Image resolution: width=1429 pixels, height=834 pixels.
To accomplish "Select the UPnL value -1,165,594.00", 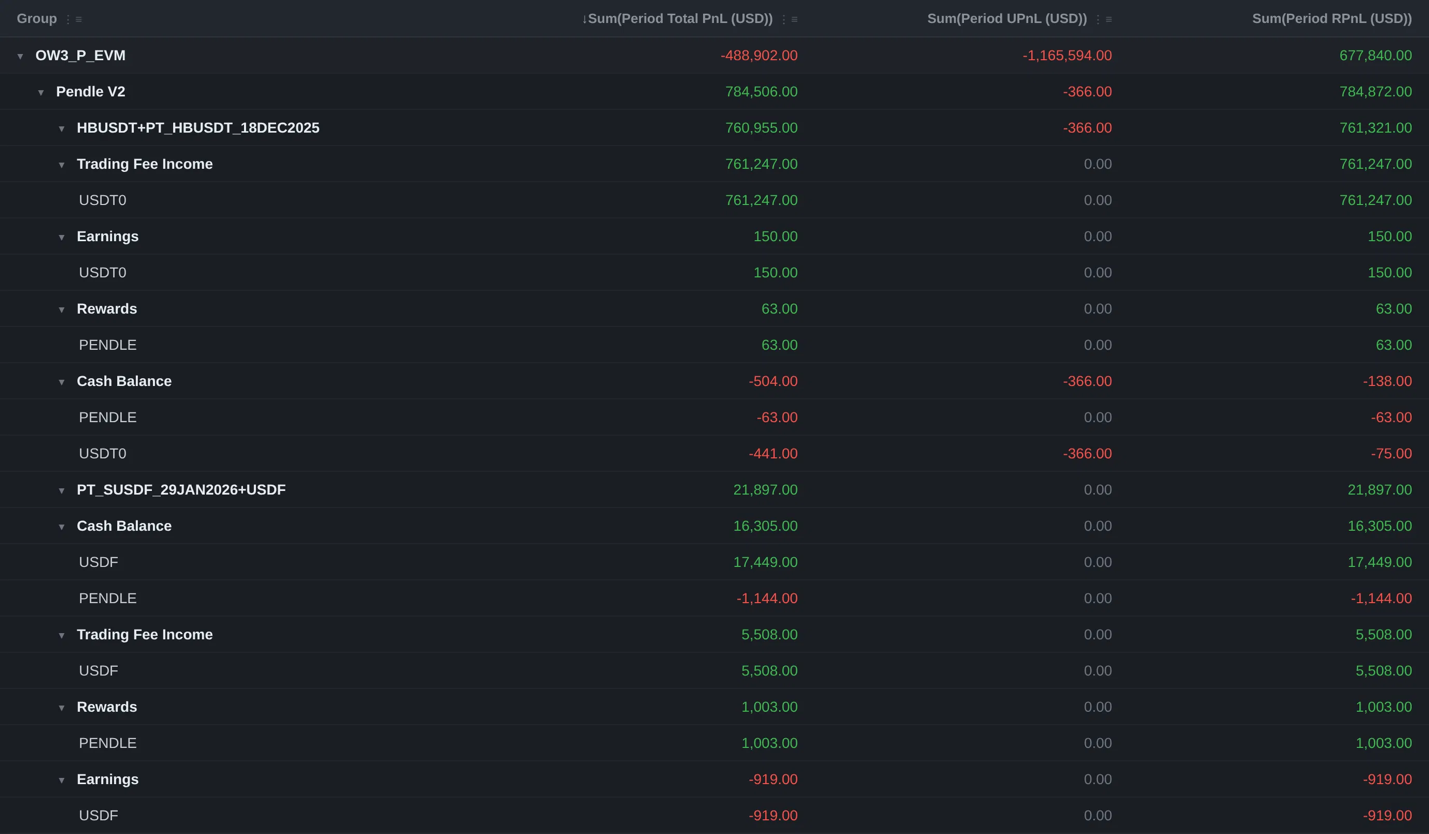I will (x=1067, y=56).
